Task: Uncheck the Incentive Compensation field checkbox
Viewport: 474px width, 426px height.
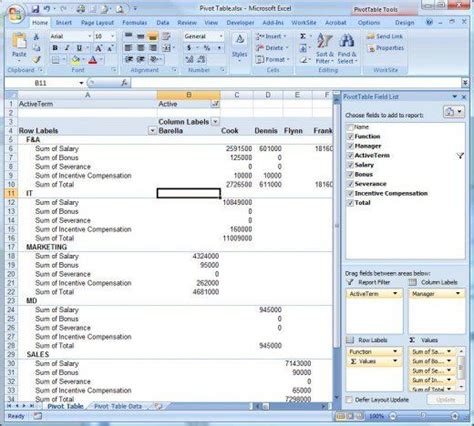Action: click(x=350, y=193)
